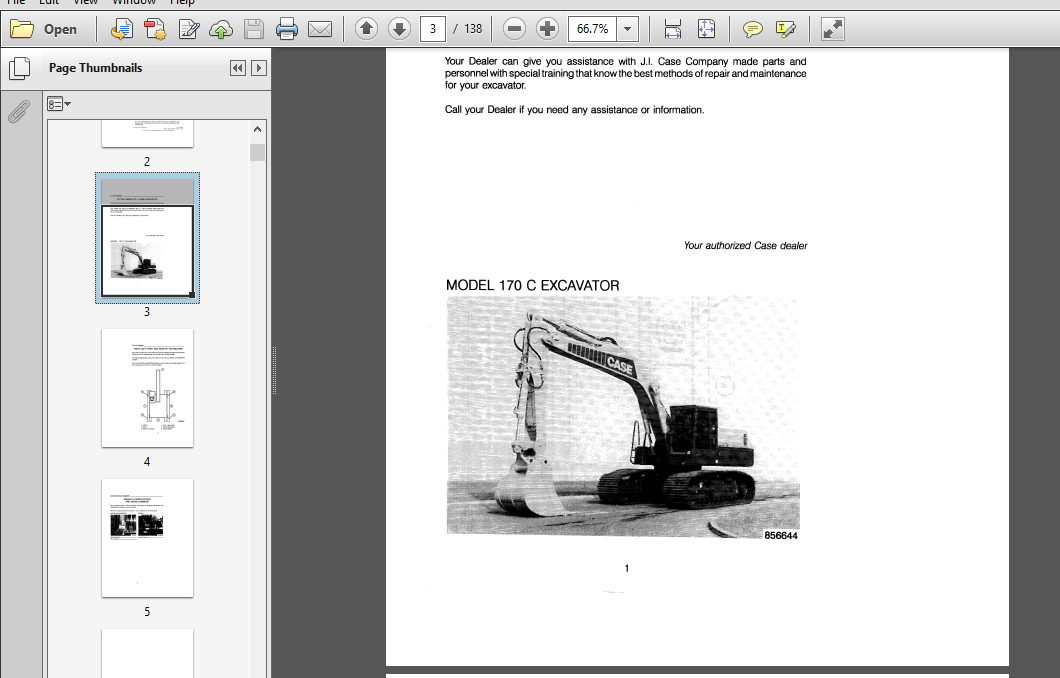The height and width of the screenshot is (678, 1060).
Task: Zoom out with the minus button
Action: pos(514,29)
